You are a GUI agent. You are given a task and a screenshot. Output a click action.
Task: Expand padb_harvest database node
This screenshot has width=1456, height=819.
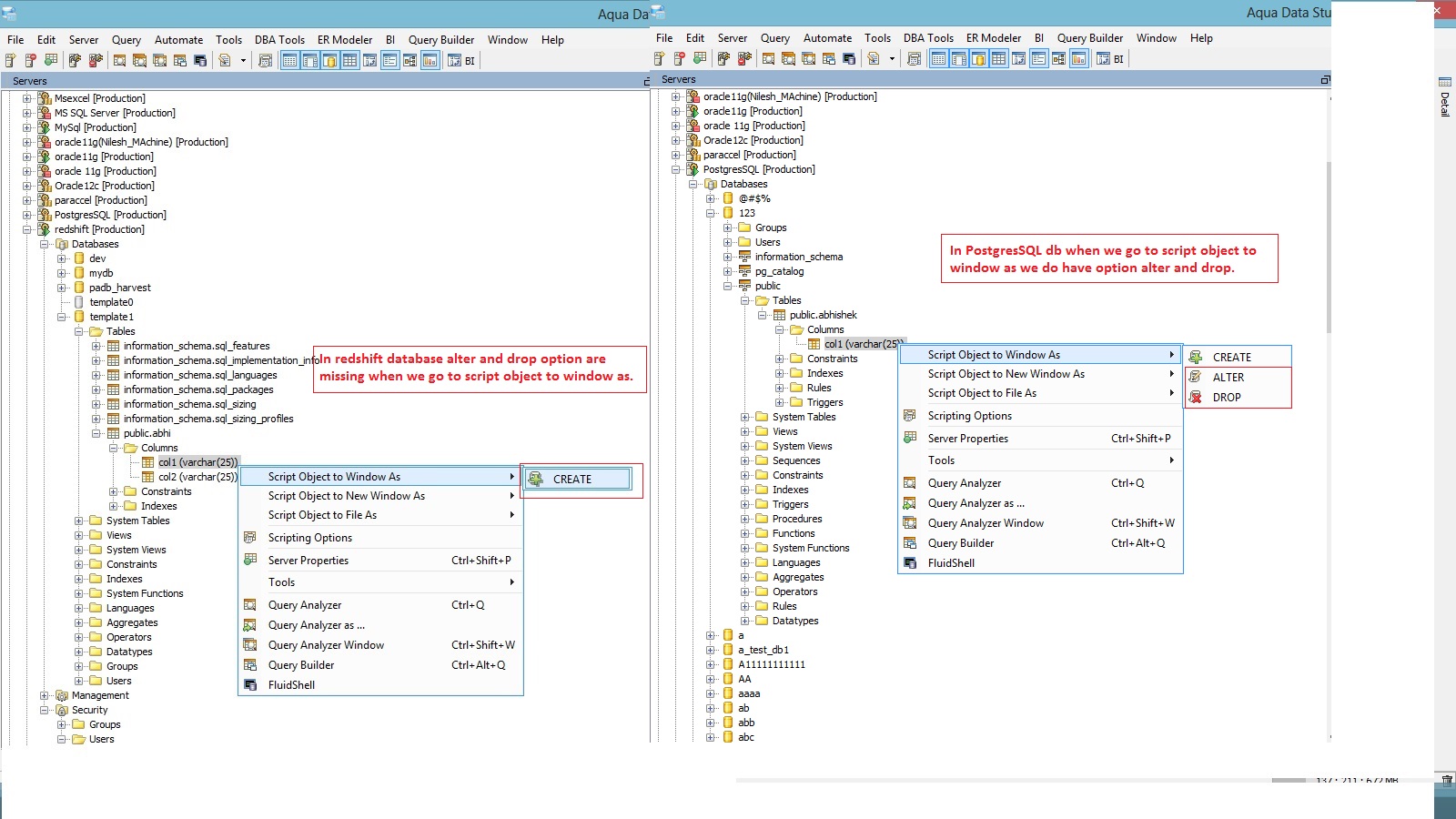point(62,288)
